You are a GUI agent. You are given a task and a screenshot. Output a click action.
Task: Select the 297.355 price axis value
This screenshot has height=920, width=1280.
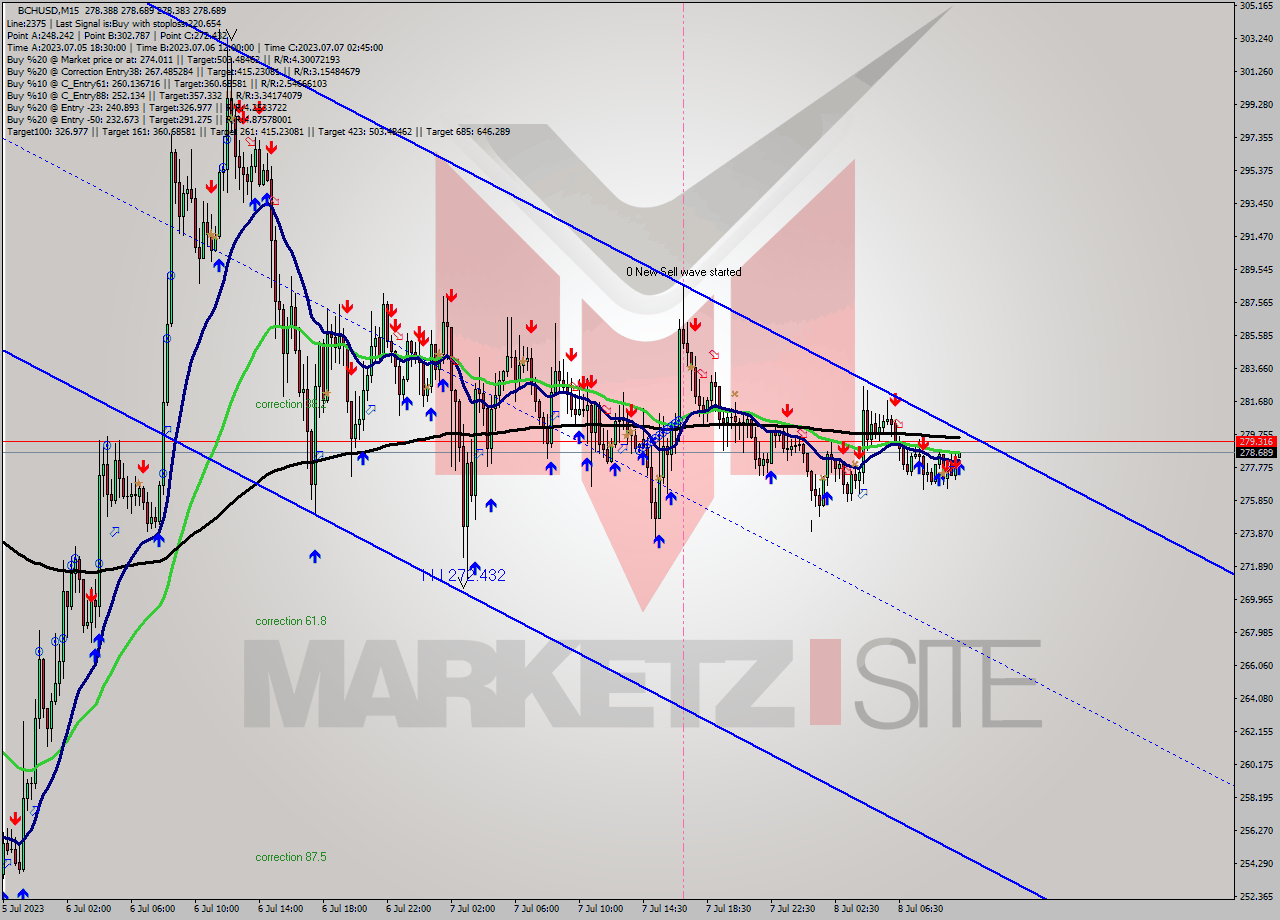pyautogui.click(x=1256, y=138)
